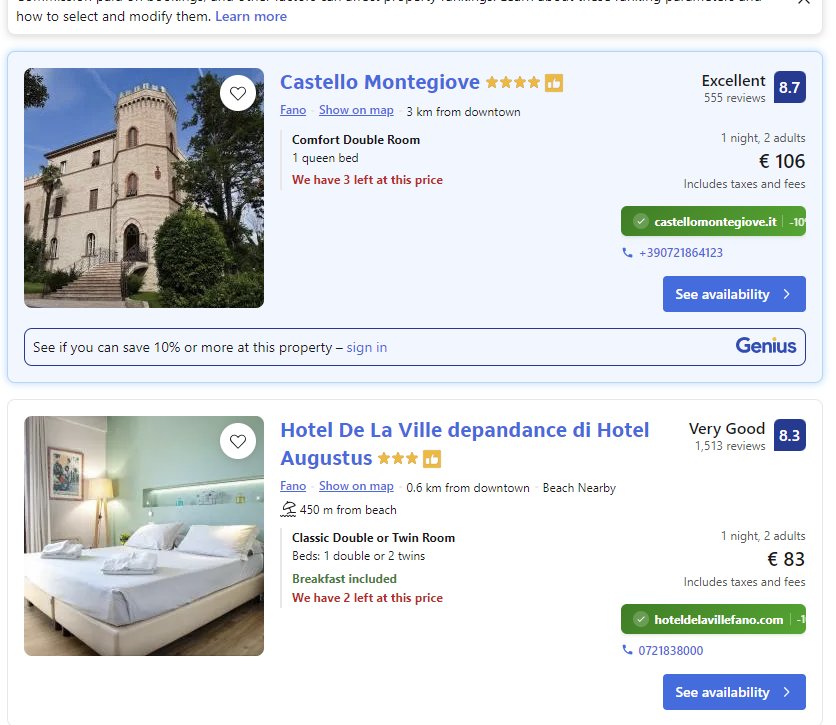Screen dimensions: 836x725
Task: Click the Genius logo
Action: click(766, 345)
